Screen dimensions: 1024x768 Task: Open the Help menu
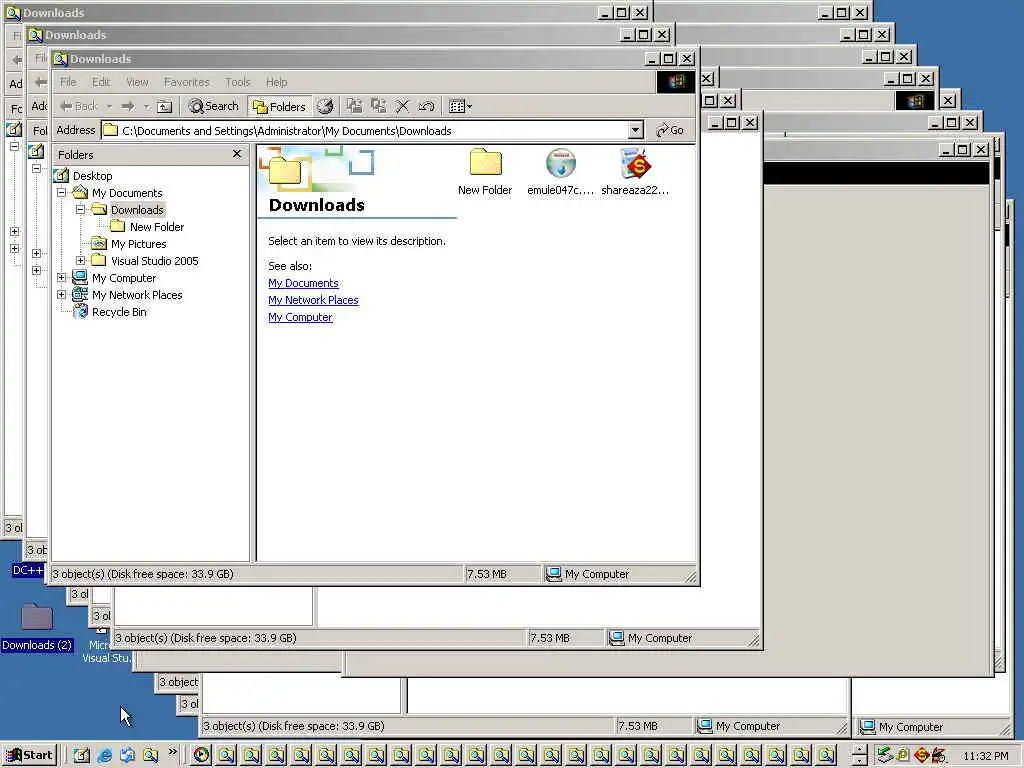click(276, 82)
